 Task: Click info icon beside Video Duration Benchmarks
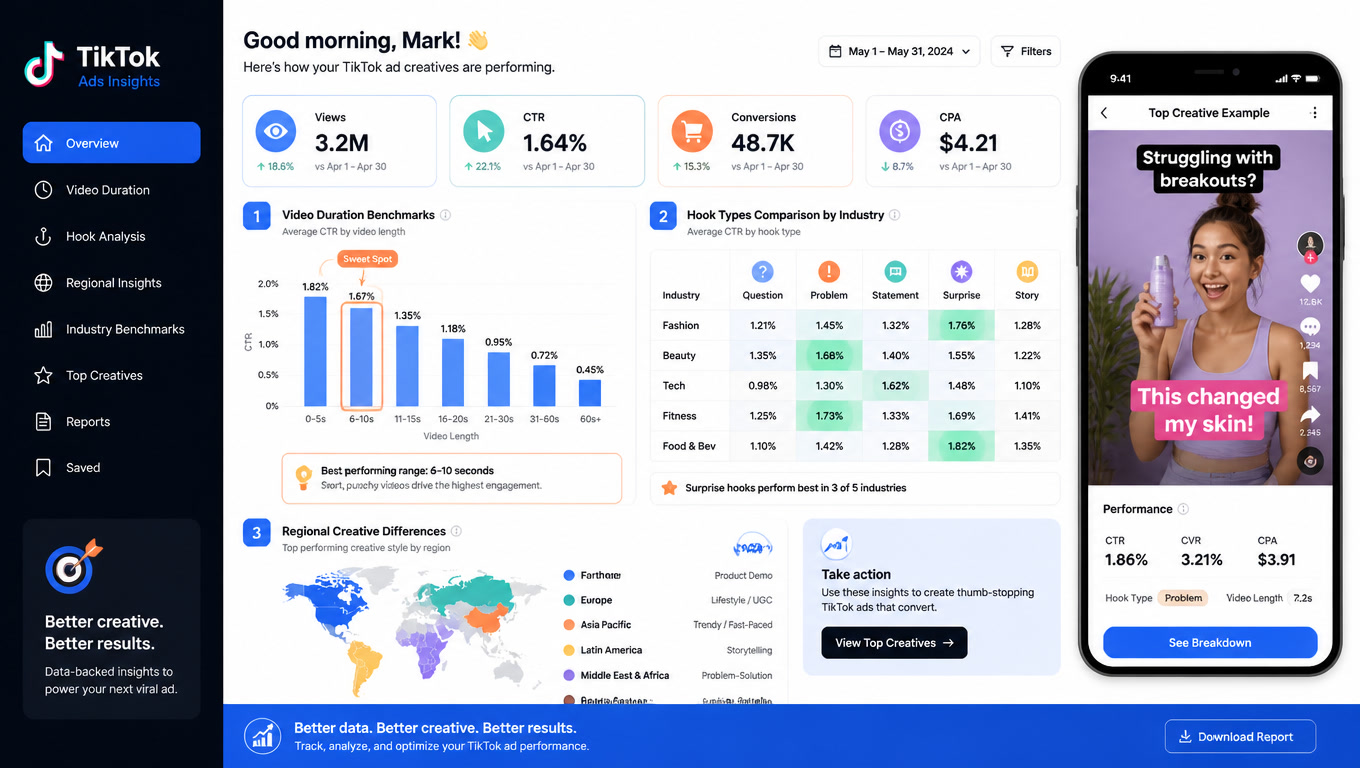[445, 215]
